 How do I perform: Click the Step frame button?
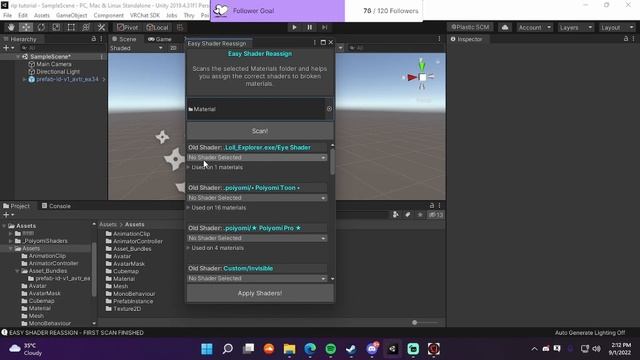324,27
